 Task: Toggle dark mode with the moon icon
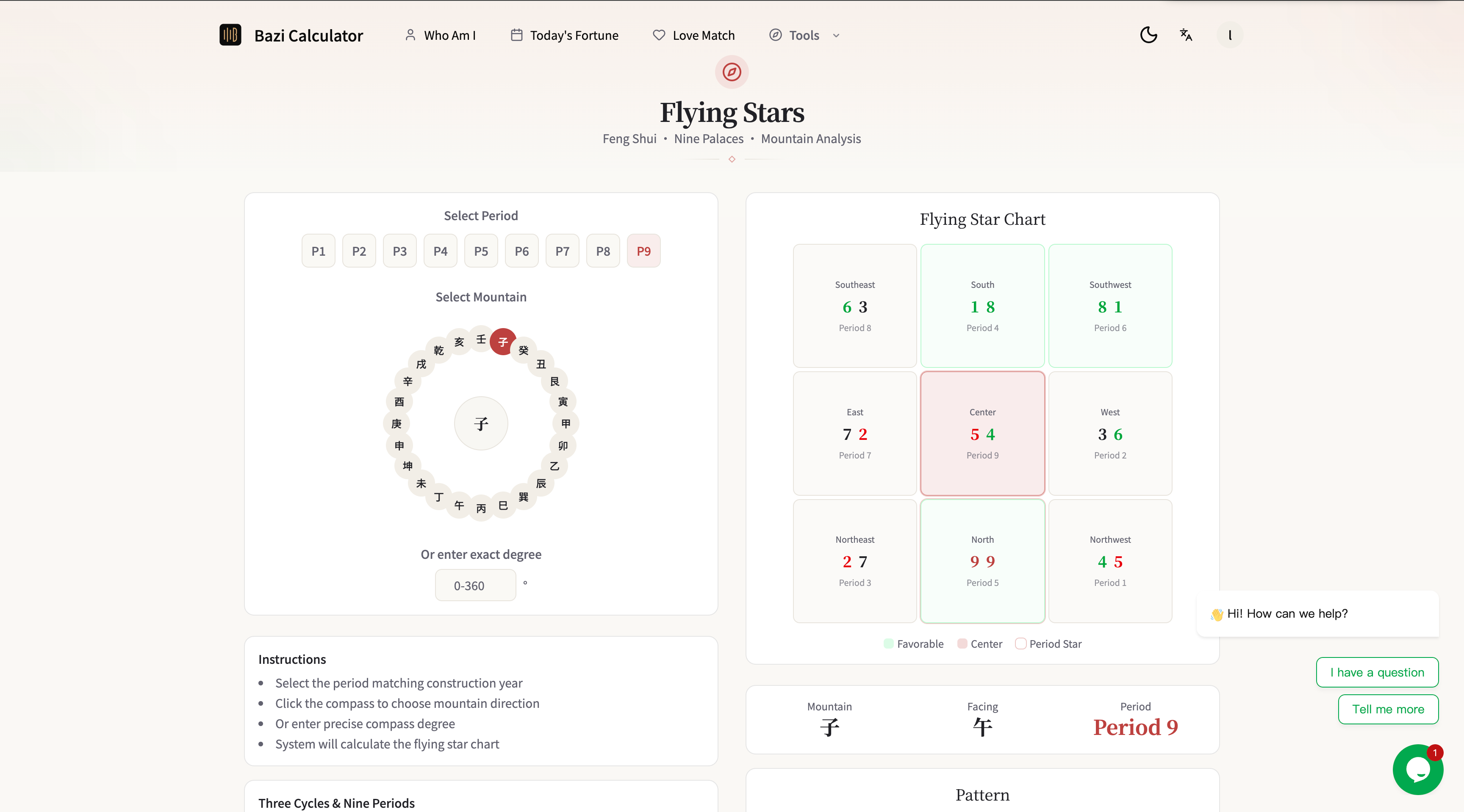tap(1148, 35)
